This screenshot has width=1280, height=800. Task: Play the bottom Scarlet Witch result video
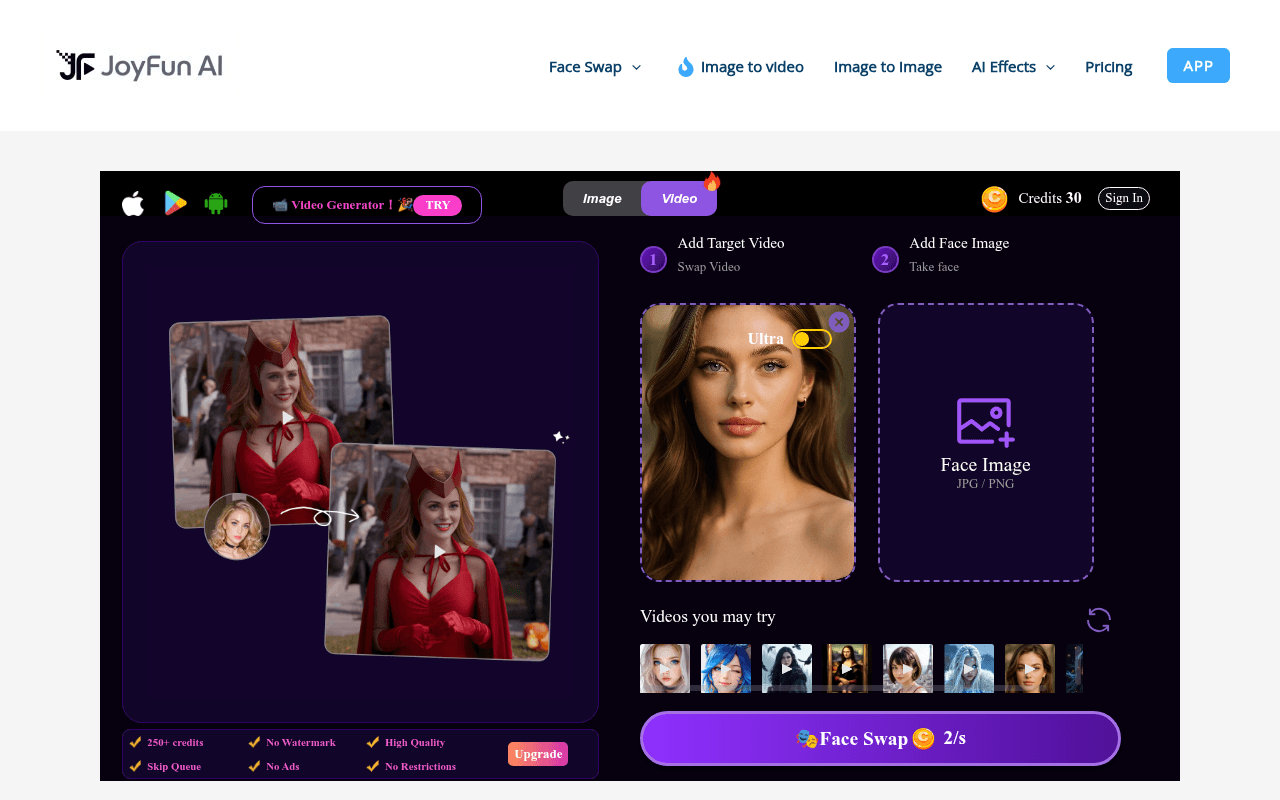click(440, 551)
